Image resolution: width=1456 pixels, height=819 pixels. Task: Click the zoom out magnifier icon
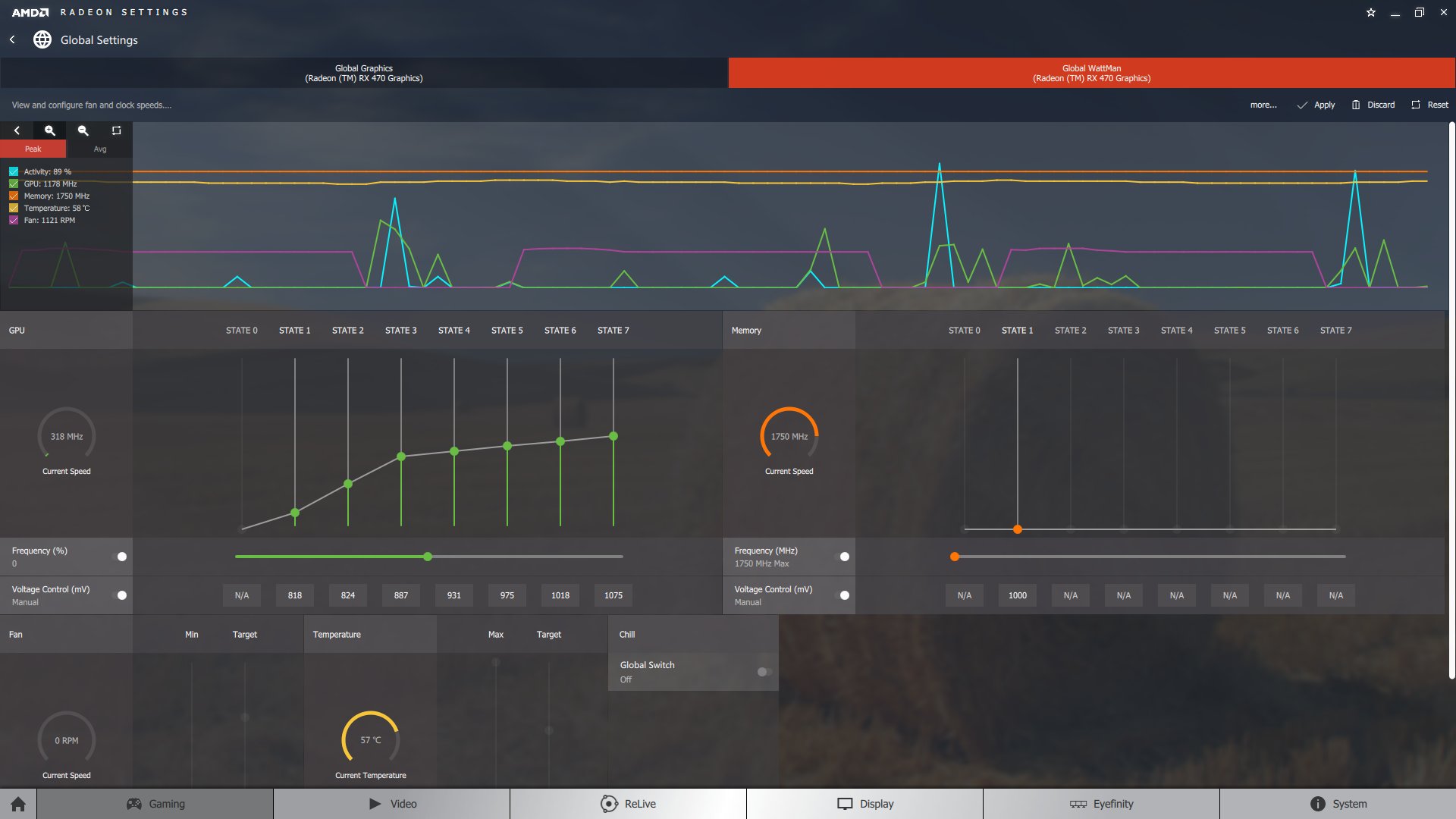pyautogui.click(x=83, y=130)
